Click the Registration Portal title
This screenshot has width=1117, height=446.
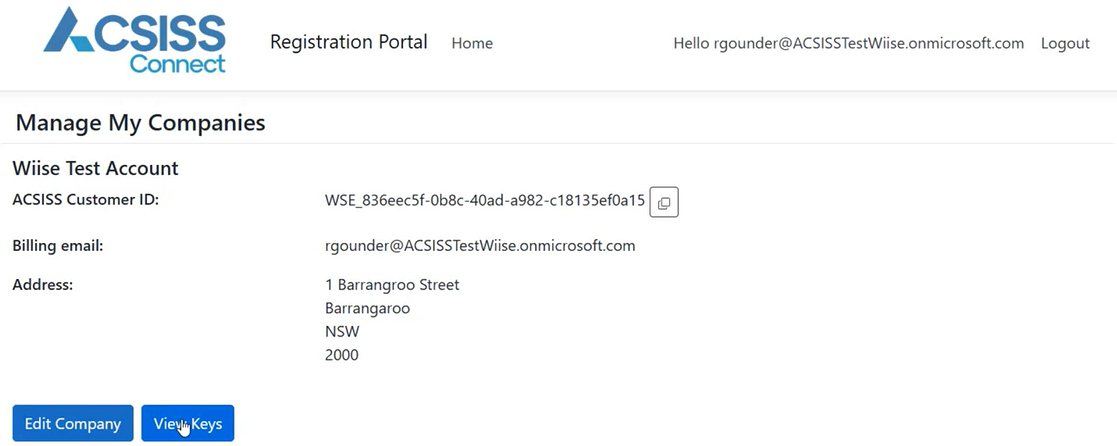coord(348,42)
